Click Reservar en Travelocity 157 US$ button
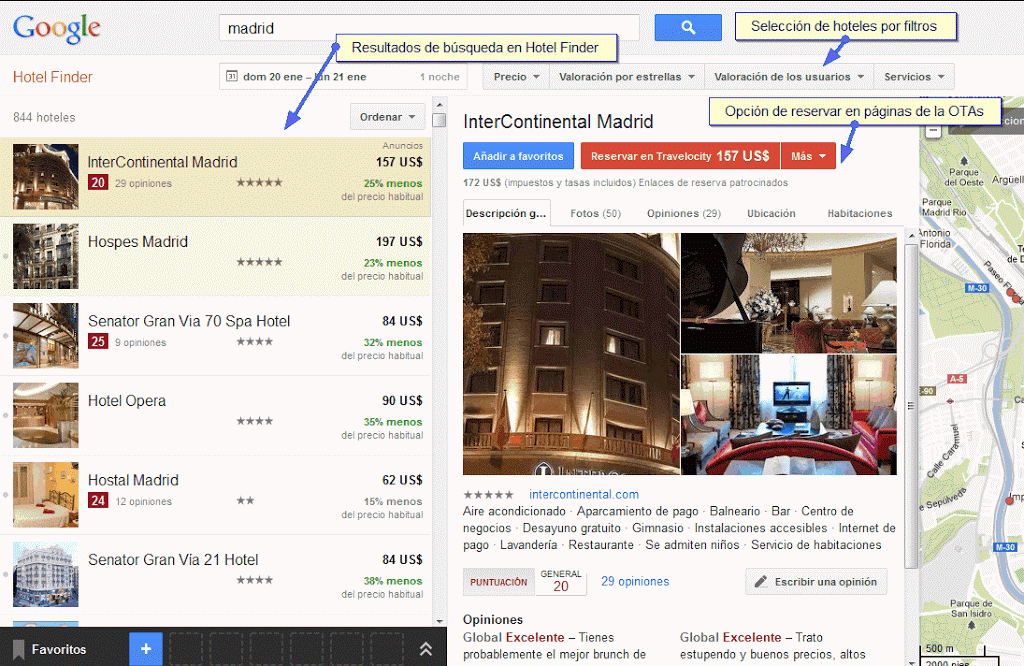The image size is (1024, 666). [680, 156]
